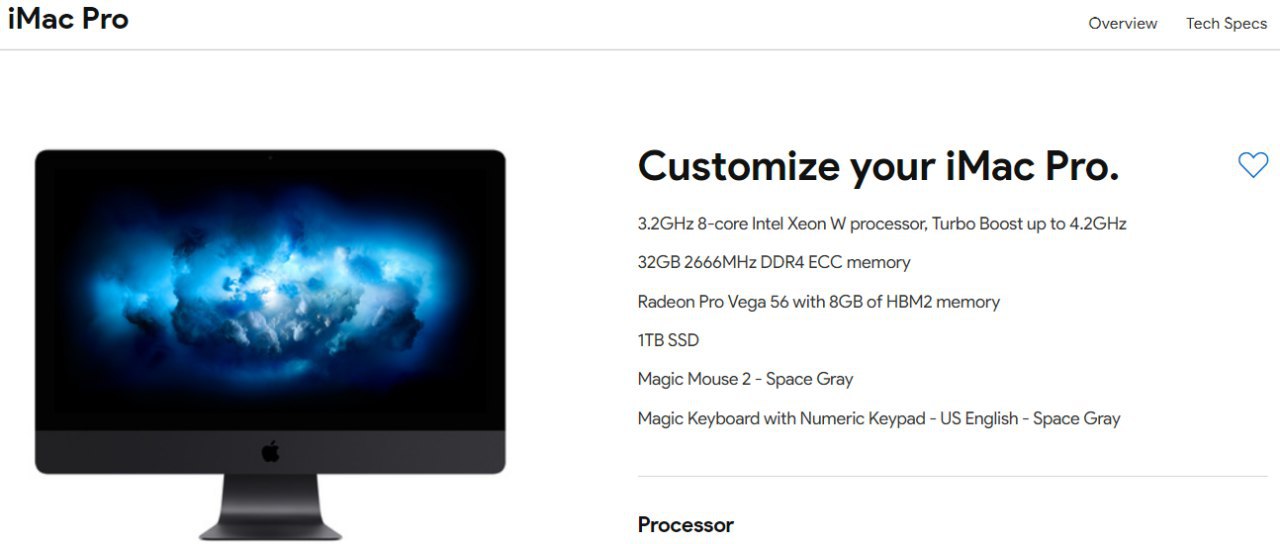Screen dimensions: 1280x544
Task: Click the Processor section heading
Action: point(685,525)
